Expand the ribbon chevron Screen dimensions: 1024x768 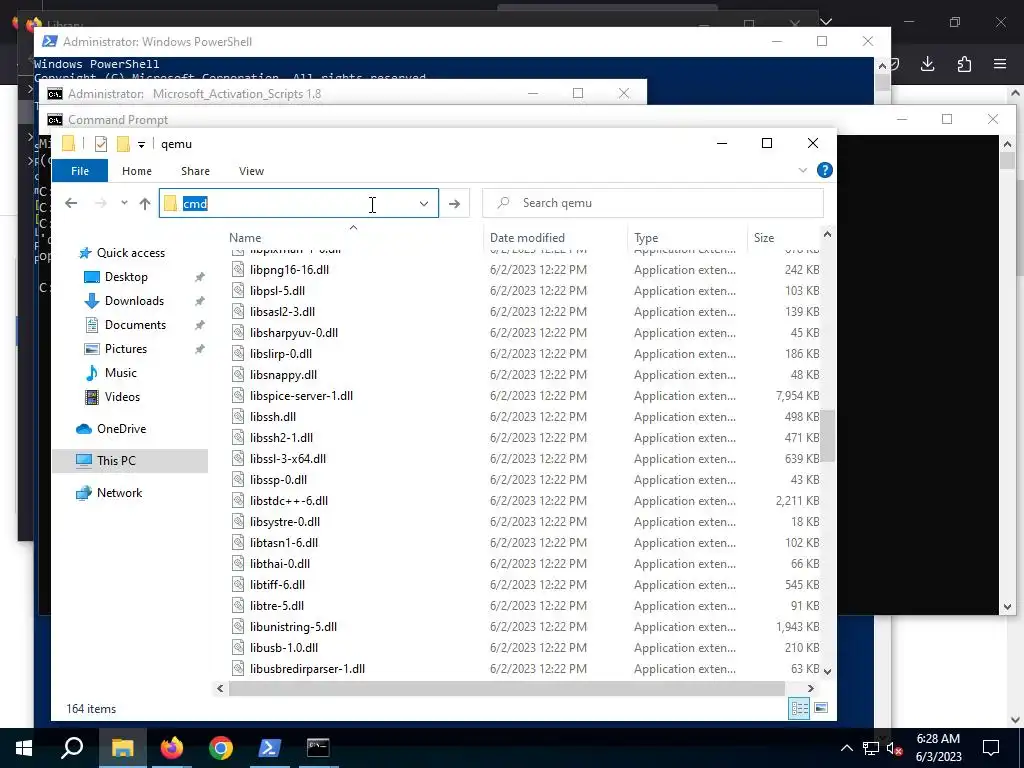[803, 170]
